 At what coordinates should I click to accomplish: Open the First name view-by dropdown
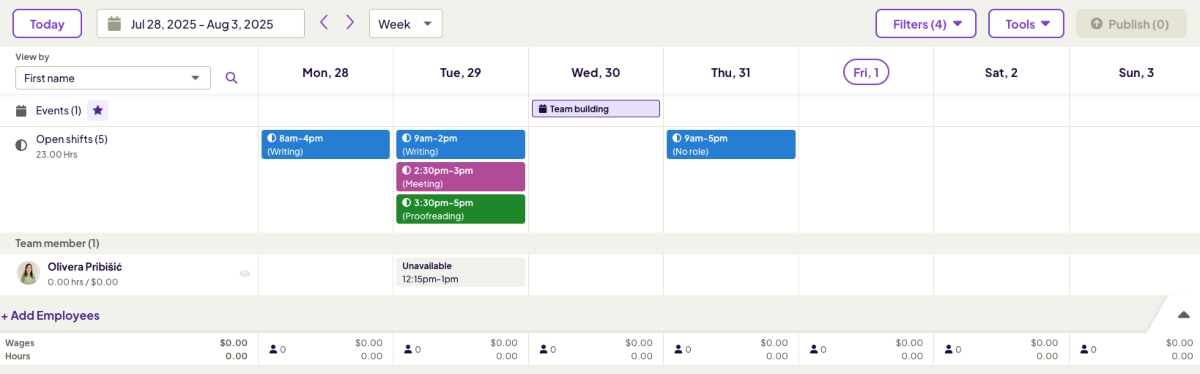[x=113, y=78]
